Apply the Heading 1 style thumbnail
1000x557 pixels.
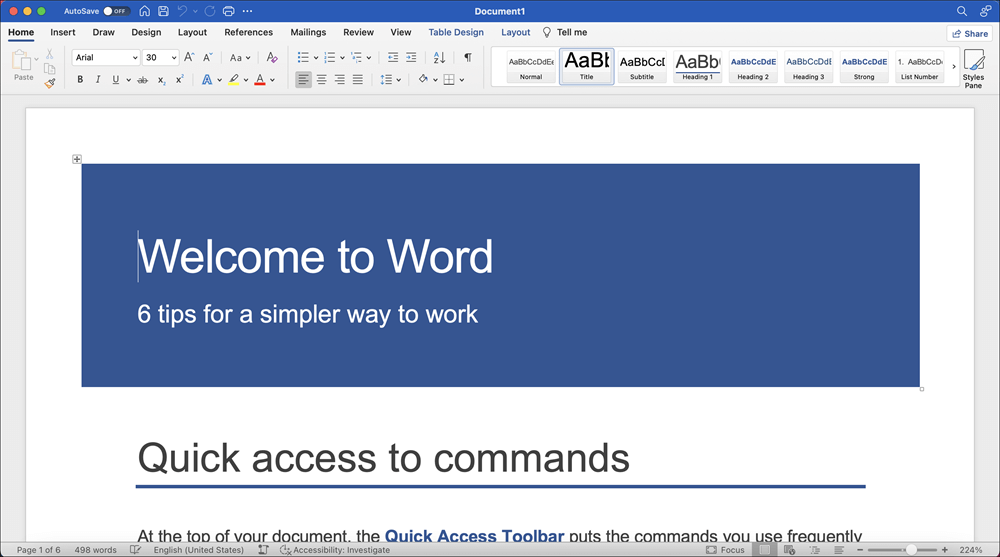point(697,66)
